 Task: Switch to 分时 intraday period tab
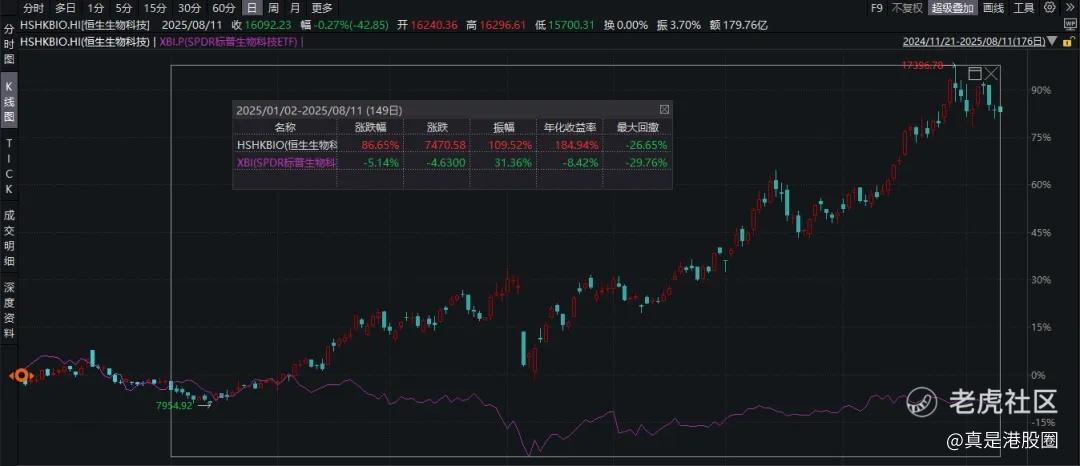(x=34, y=8)
